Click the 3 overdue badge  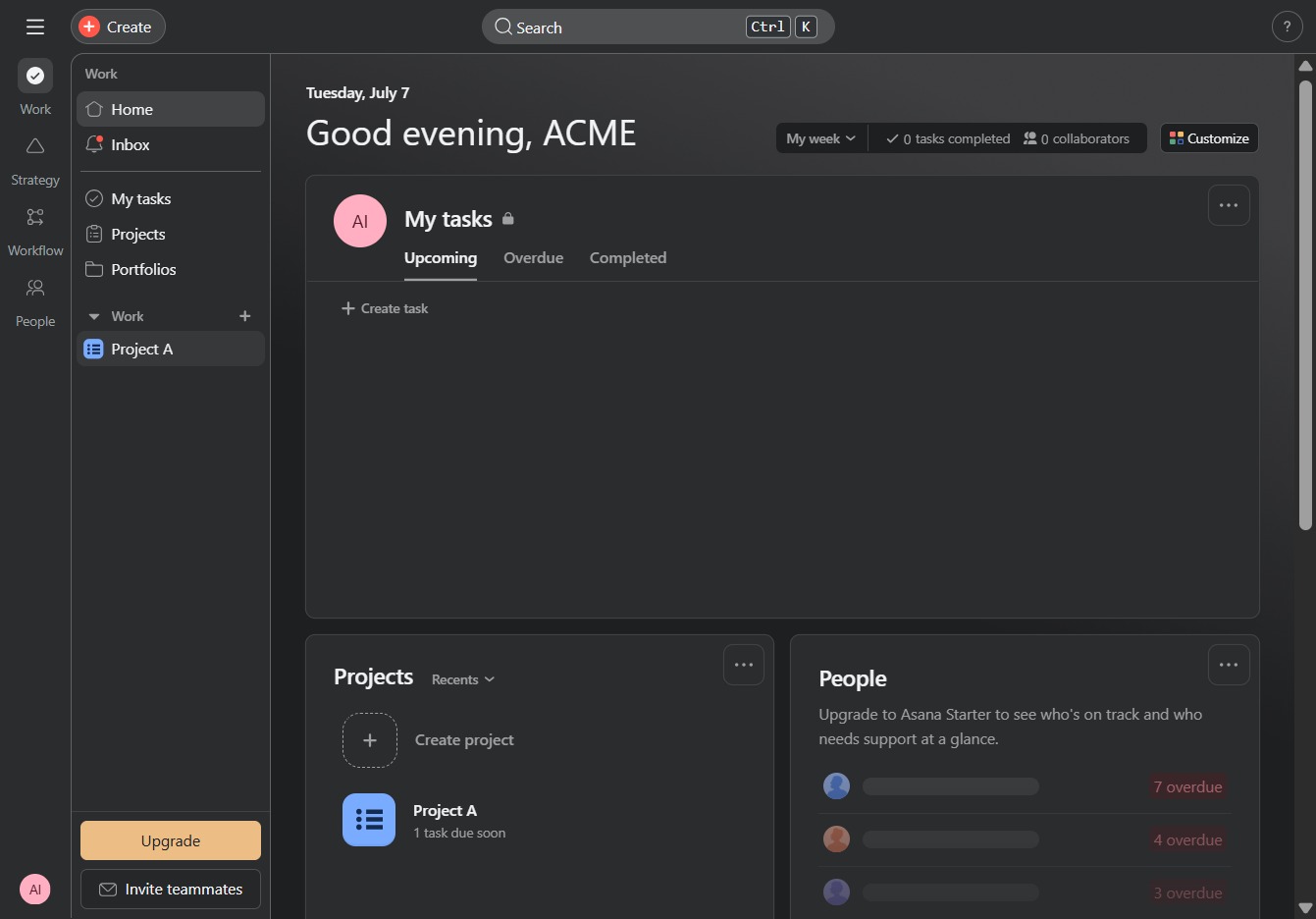pos(1188,892)
